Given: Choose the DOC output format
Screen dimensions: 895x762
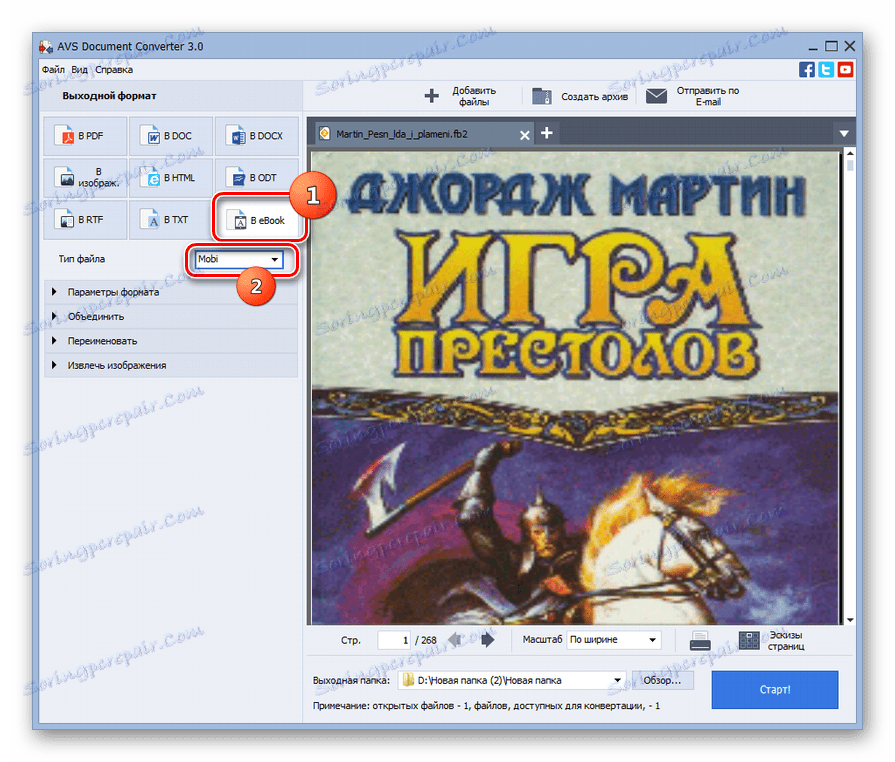Looking at the screenshot, I should 171,136.
